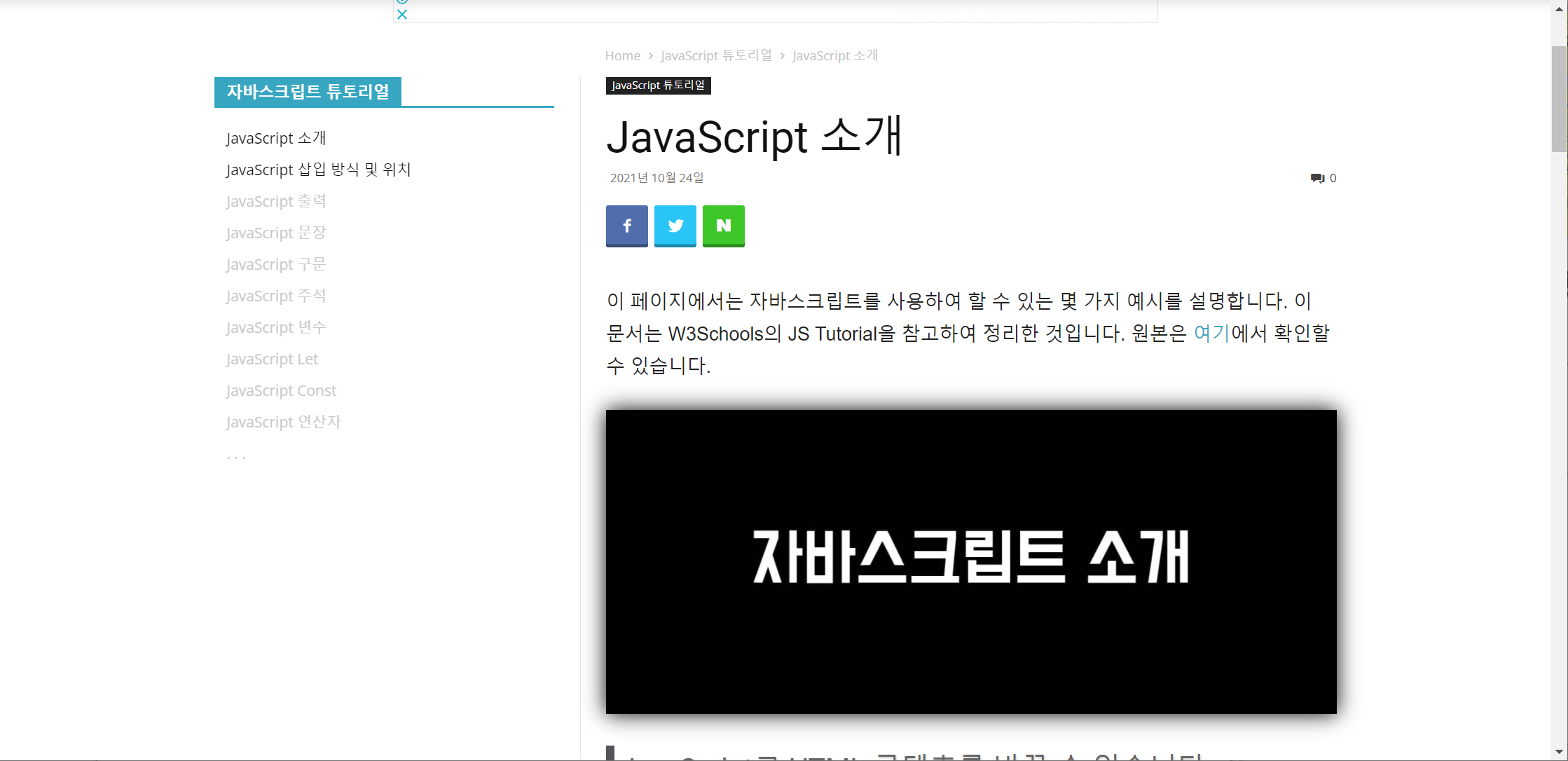Share the article on Facebook
1568x761 pixels.
[x=626, y=226]
